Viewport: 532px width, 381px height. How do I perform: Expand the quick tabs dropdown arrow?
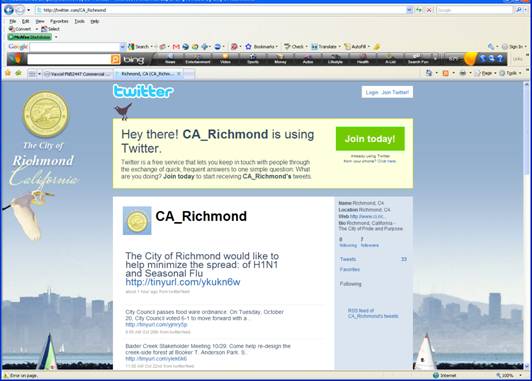39,74
